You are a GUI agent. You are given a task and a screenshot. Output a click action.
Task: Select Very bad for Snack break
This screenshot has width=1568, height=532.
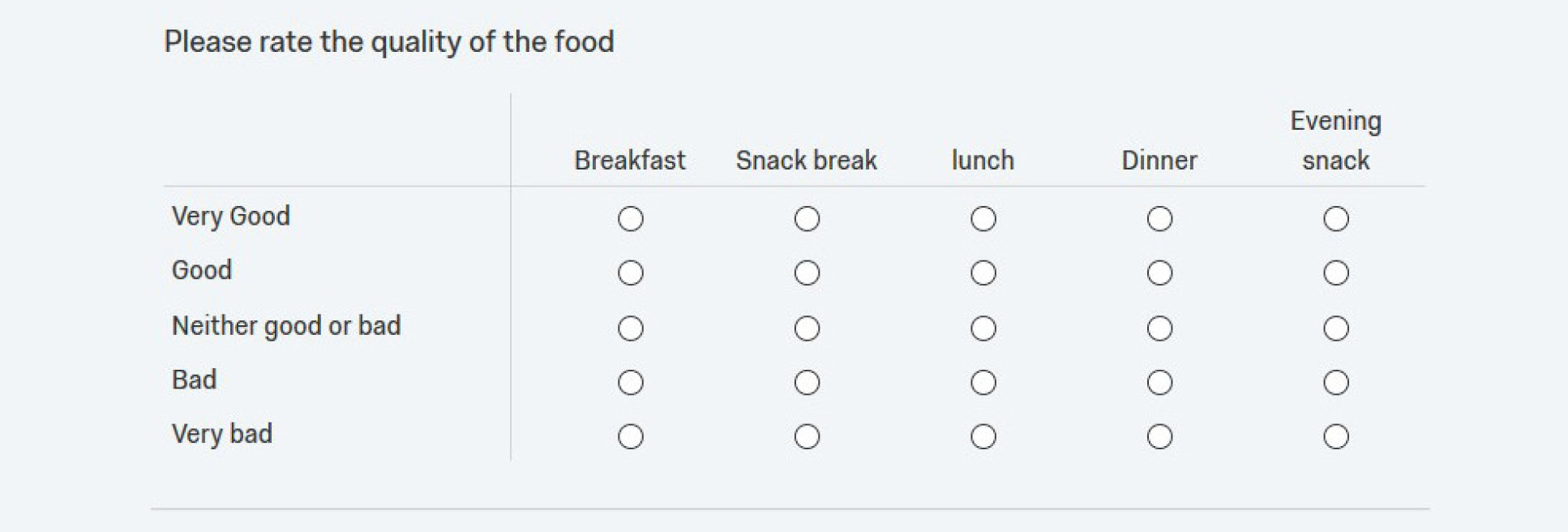pos(807,437)
